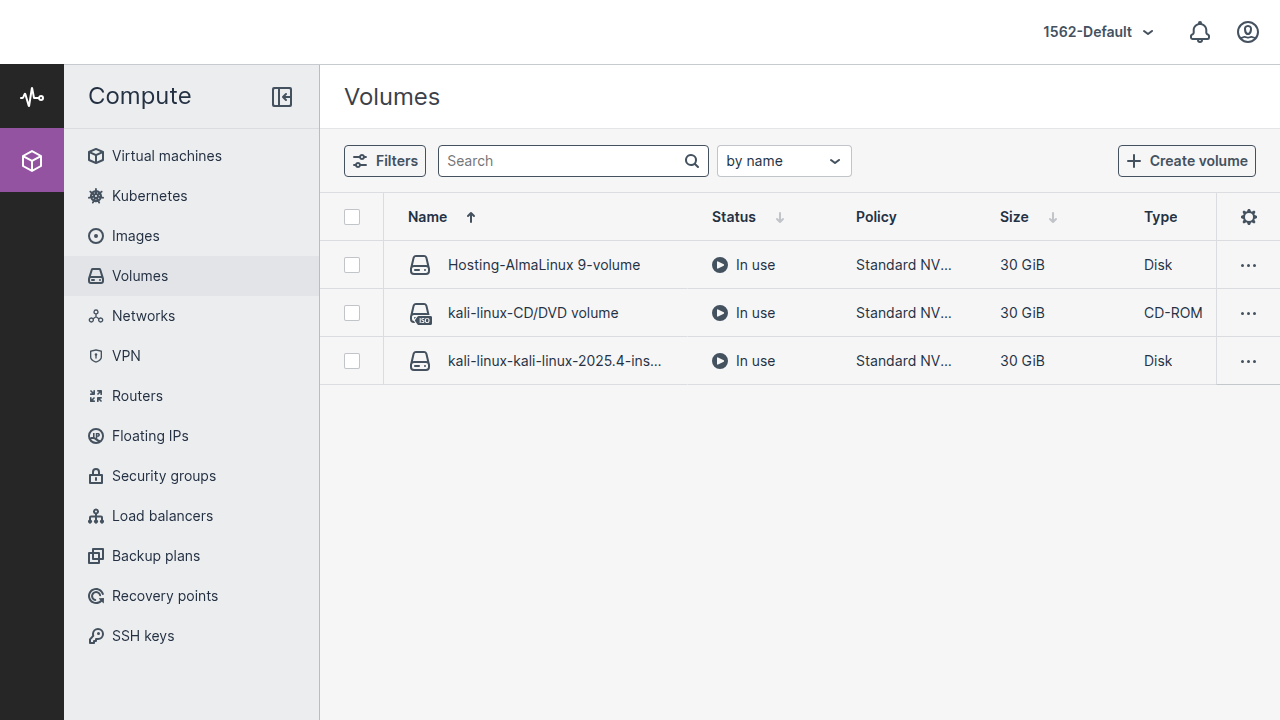Screen dimensions: 1280x720
Task: Open Virtual machines in sidebar
Action: [192, 156]
